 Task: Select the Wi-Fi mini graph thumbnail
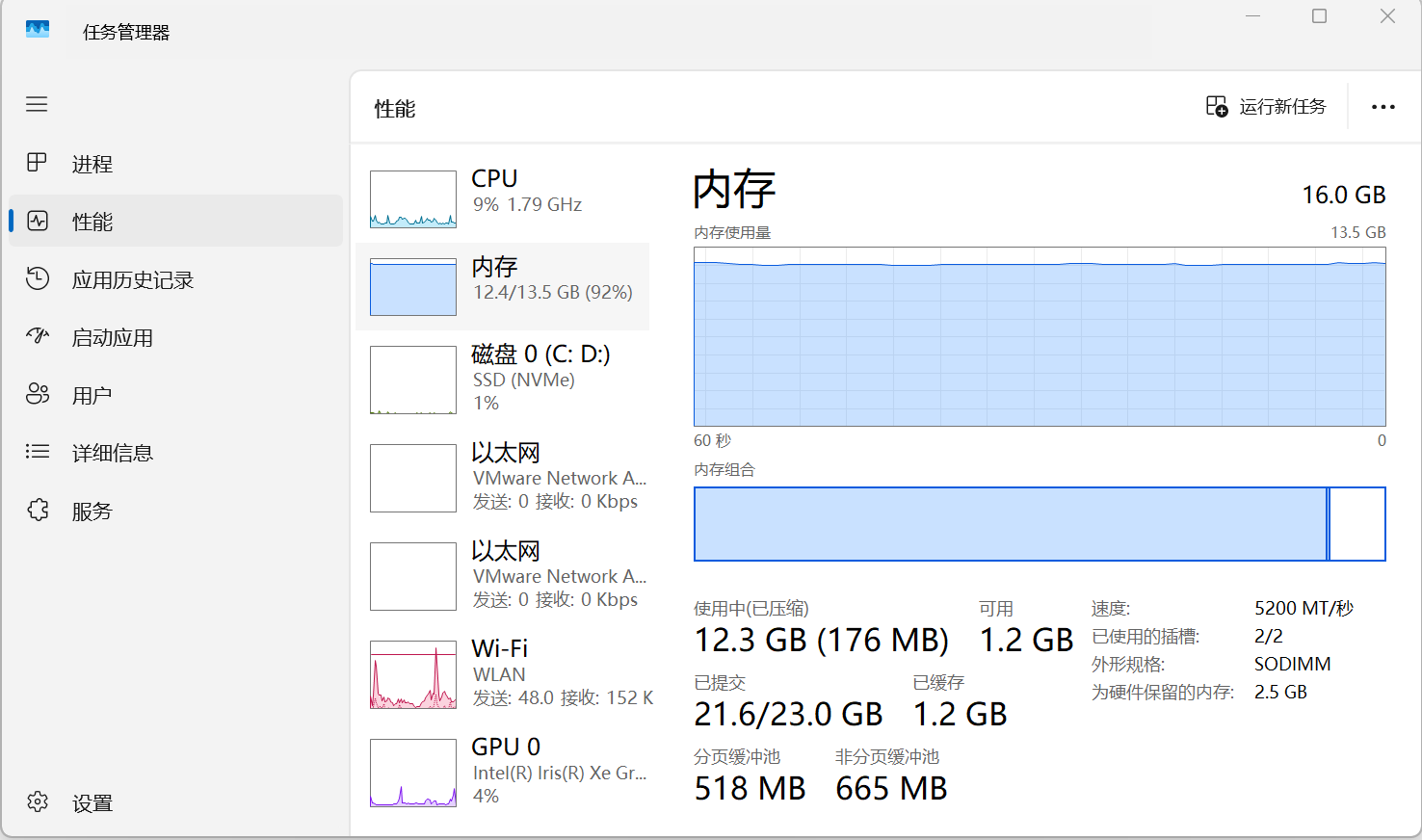(x=413, y=674)
